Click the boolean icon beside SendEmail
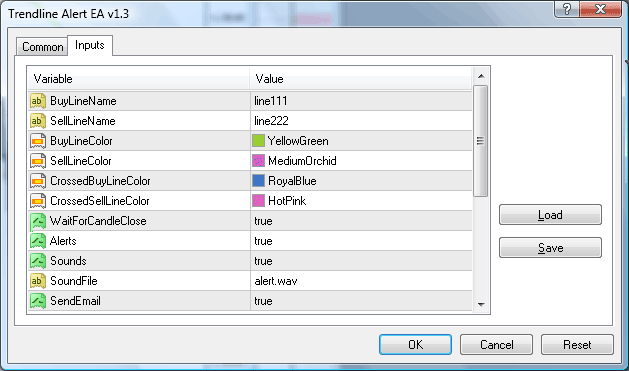 tap(38, 301)
